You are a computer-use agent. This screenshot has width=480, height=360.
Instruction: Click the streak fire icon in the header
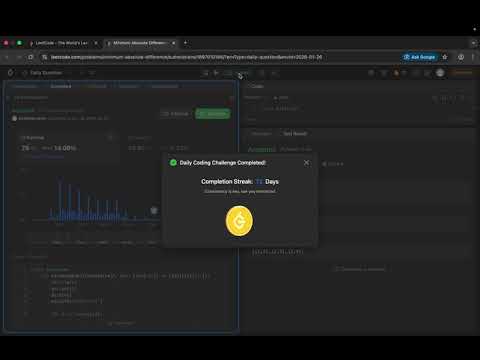pyautogui.click(x=396, y=73)
